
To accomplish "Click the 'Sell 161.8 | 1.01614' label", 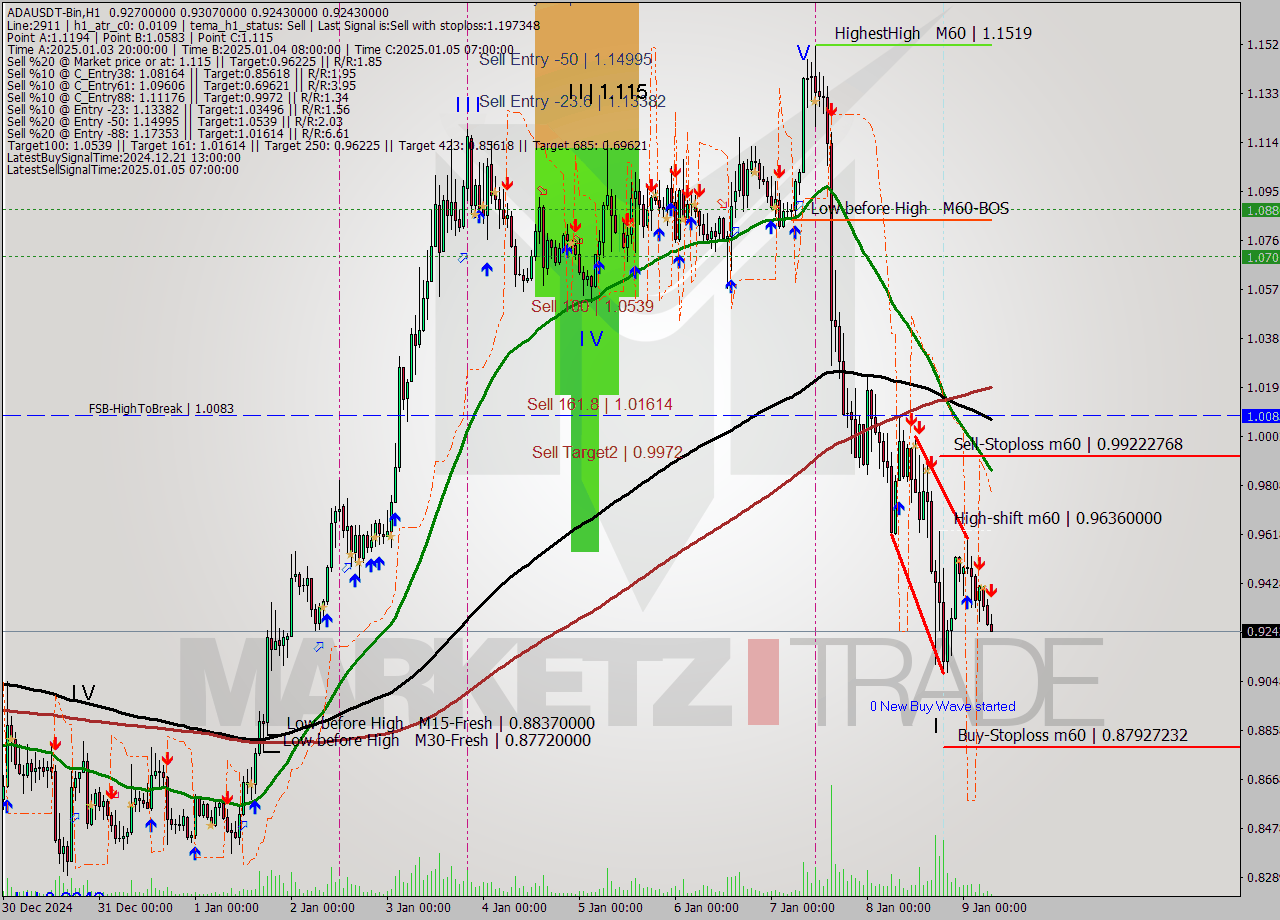I will [600, 404].
